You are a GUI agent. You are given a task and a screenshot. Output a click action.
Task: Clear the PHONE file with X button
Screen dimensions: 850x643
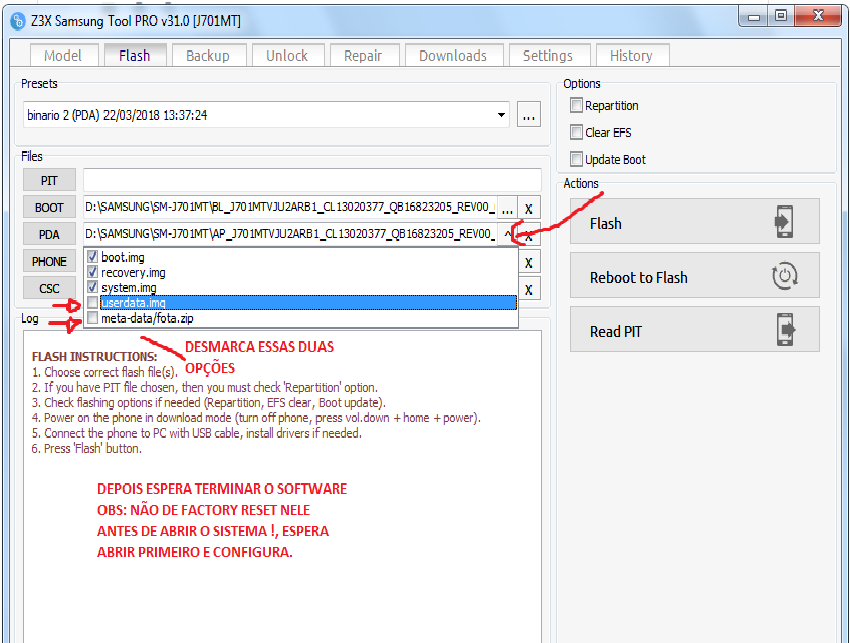pos(529,263)
